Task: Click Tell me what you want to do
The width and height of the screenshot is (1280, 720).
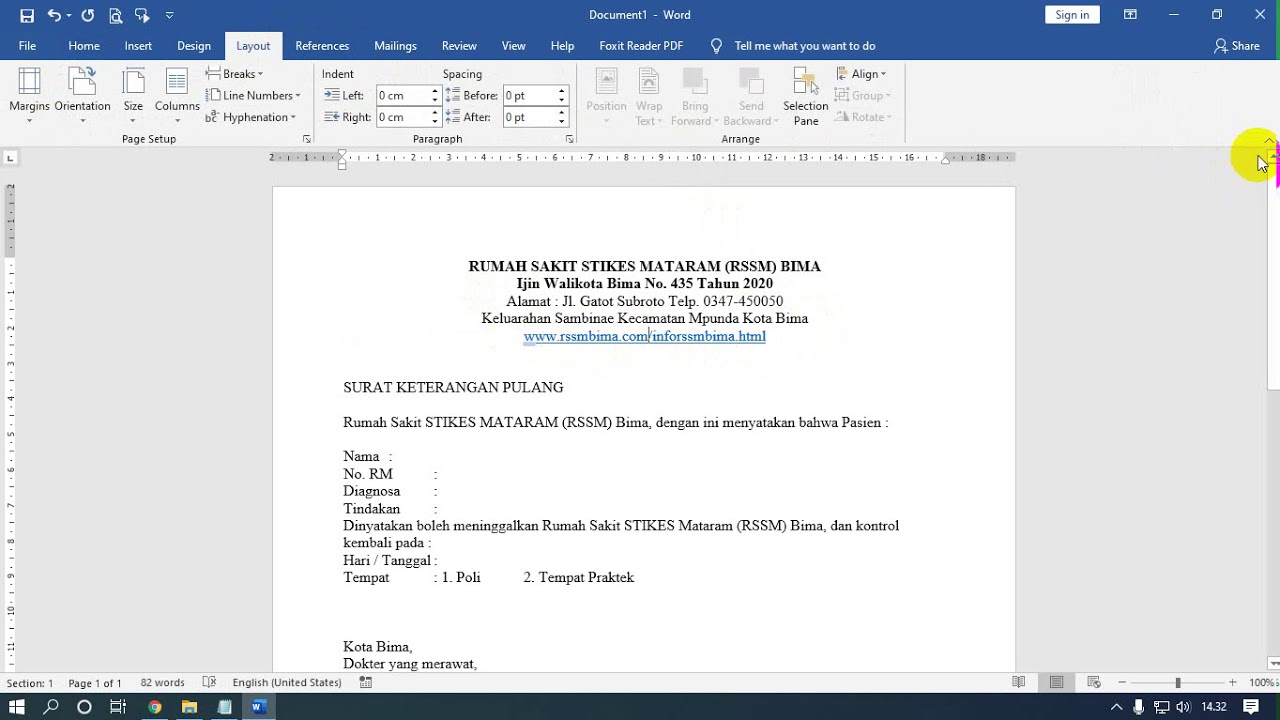Action: point(804,46)
